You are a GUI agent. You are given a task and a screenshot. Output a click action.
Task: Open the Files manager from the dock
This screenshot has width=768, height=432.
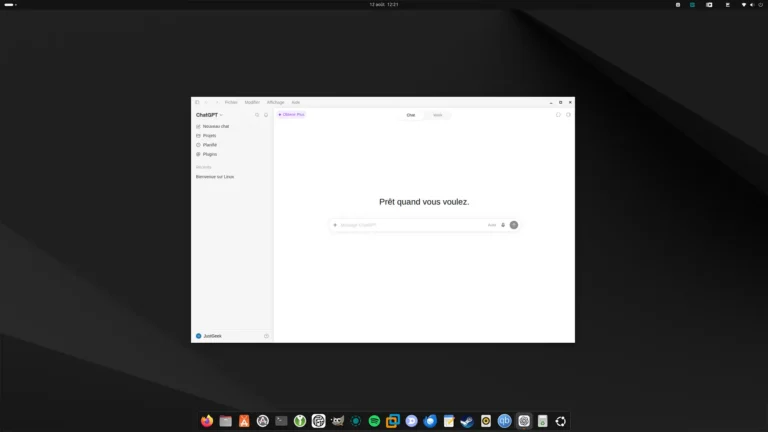225,421
